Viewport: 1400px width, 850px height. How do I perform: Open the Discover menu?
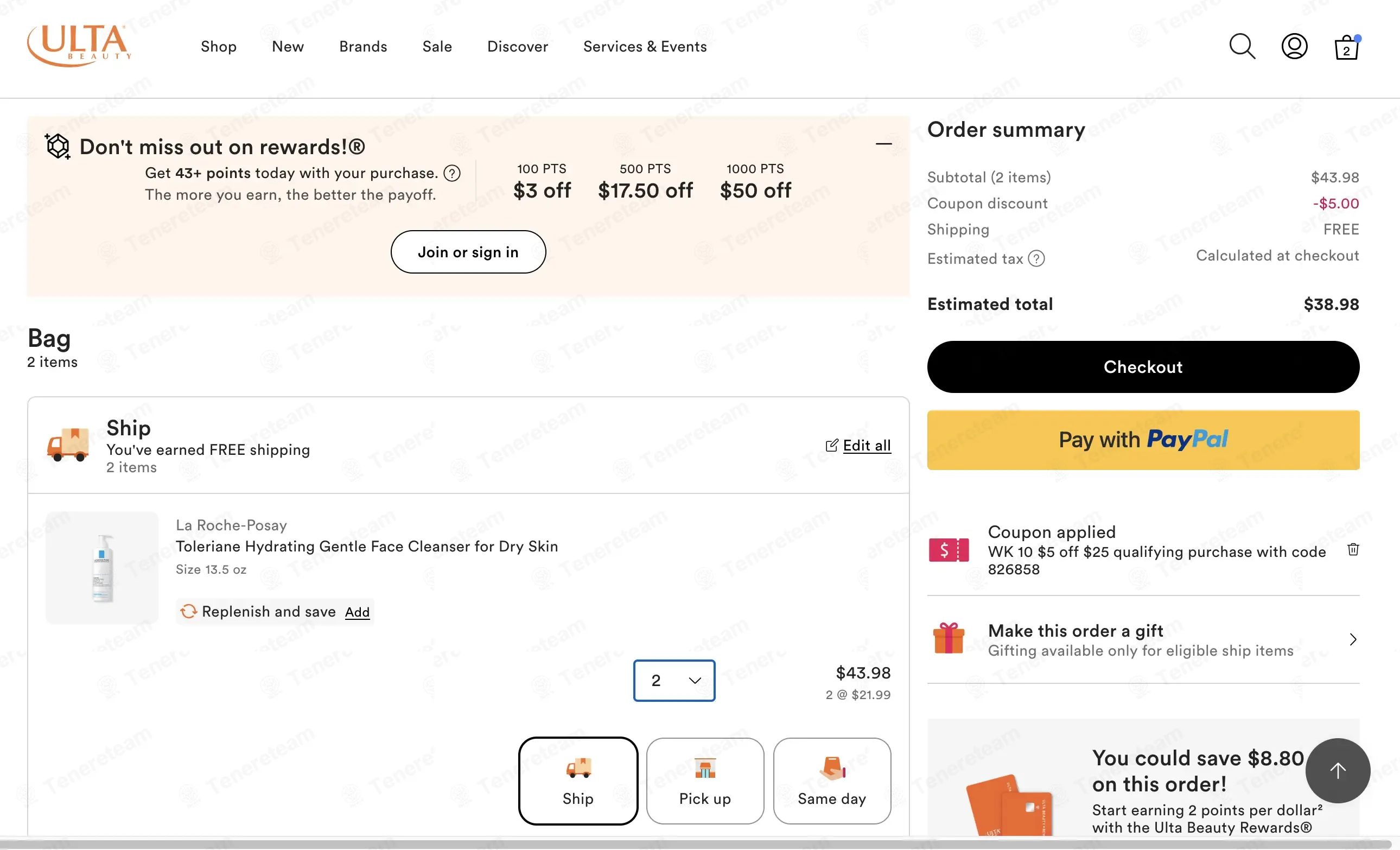tap(518, 47)
